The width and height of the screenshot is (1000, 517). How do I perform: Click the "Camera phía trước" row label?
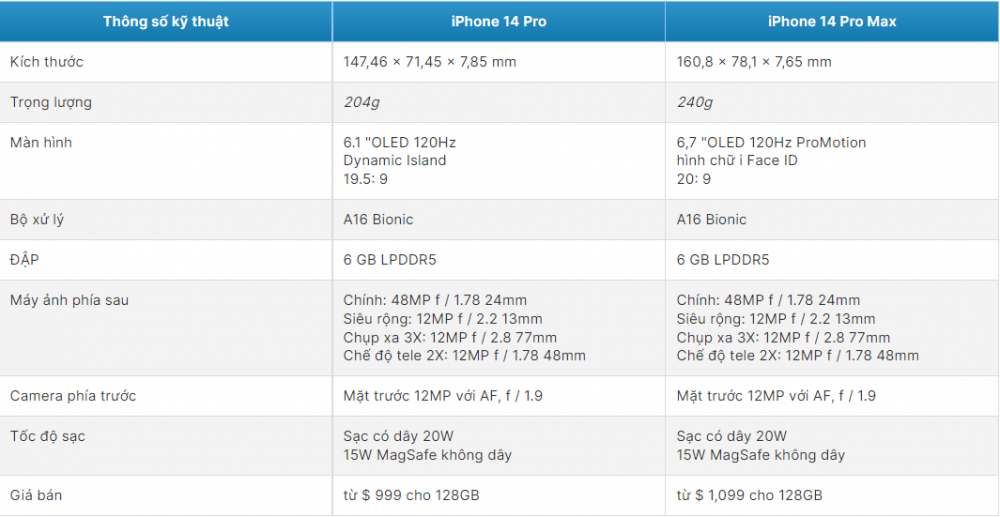coord(73,396)
